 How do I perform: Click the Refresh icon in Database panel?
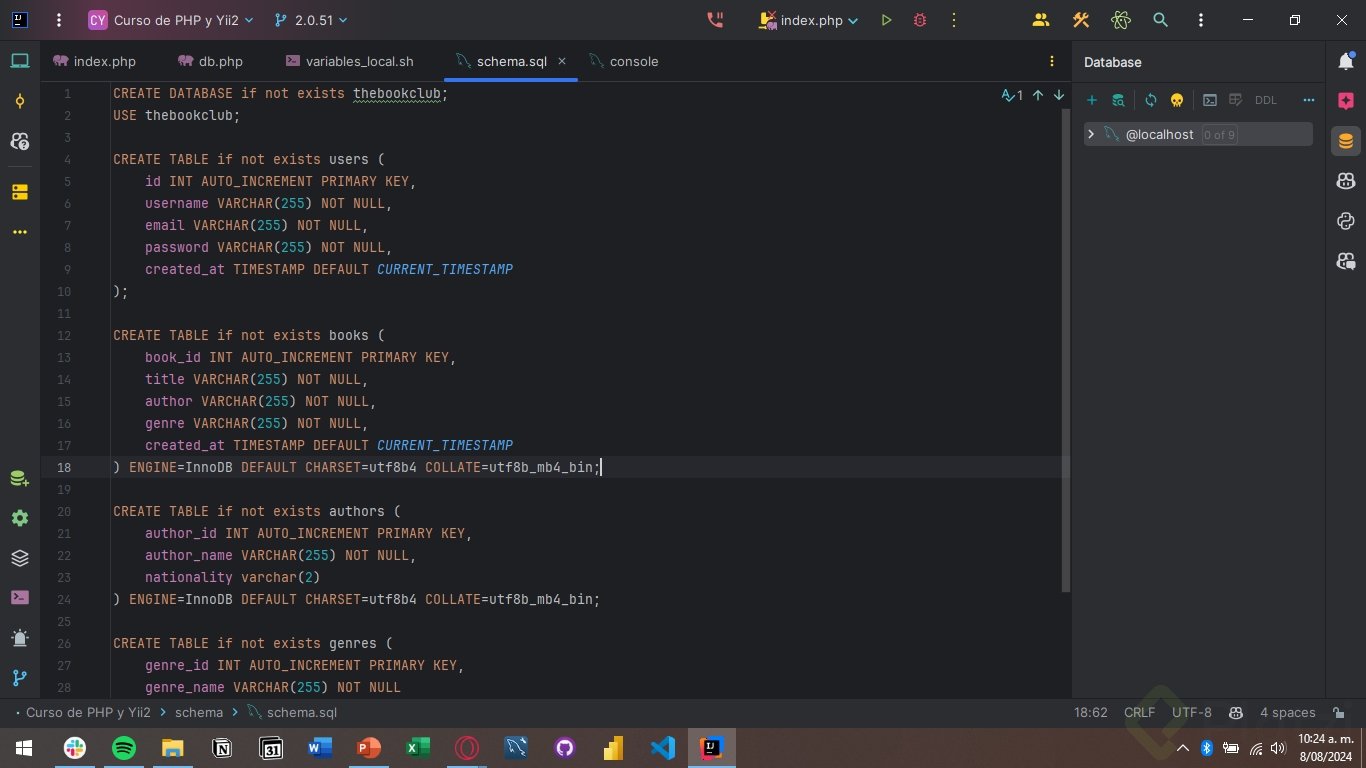click(1150, 100)
